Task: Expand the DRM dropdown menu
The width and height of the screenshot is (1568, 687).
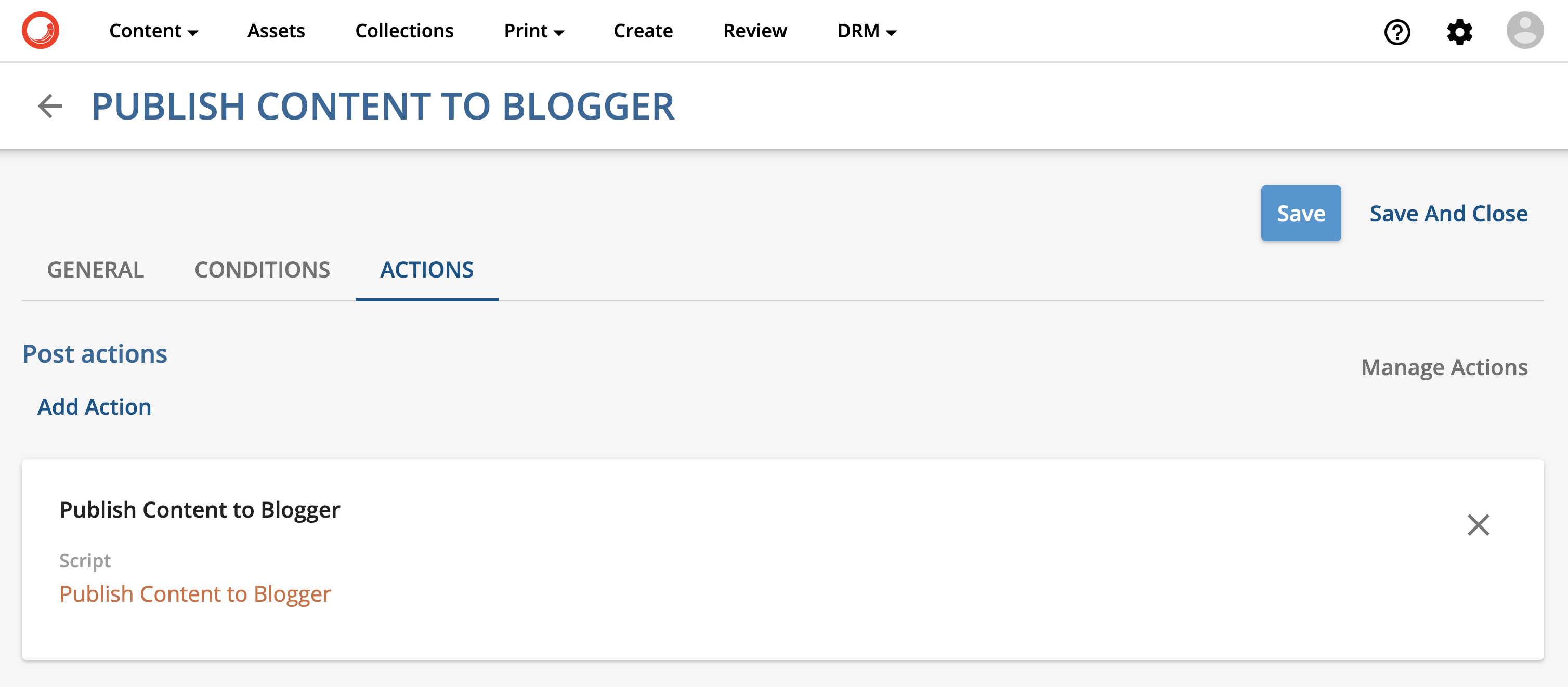Action: (x=867, y=31)
